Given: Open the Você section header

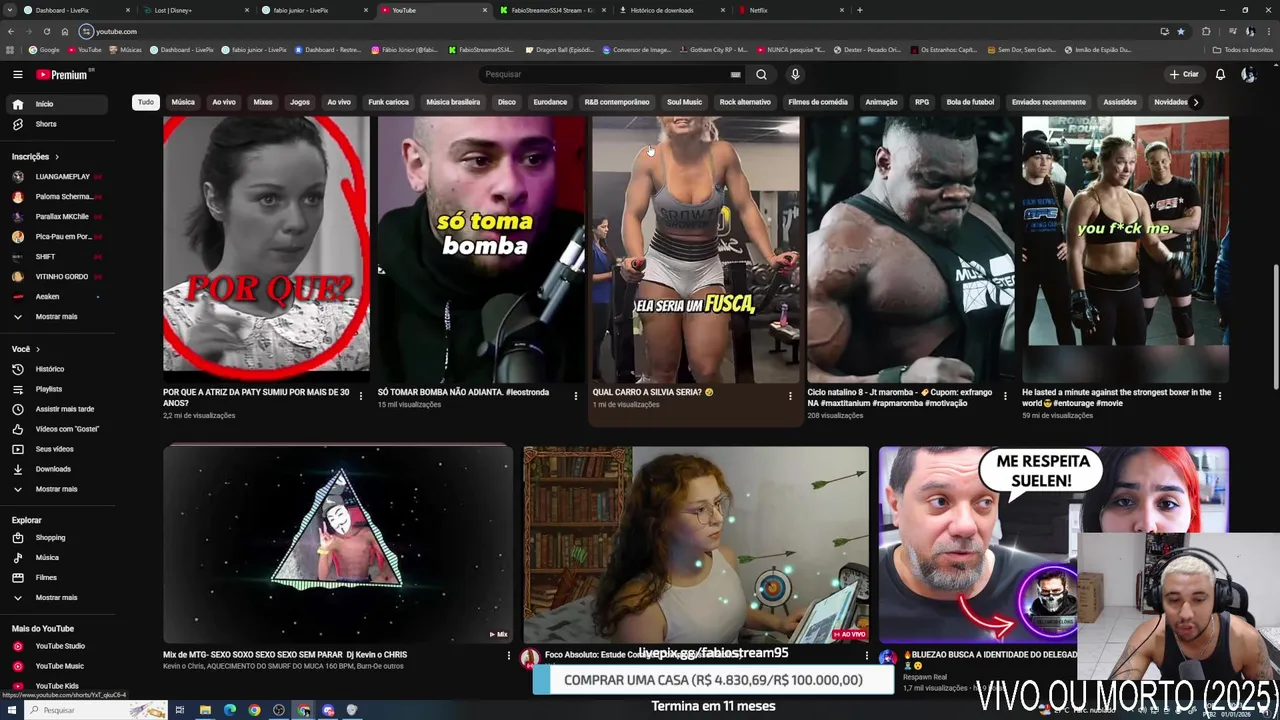Looking at the screenshot, I should (26, 349).
